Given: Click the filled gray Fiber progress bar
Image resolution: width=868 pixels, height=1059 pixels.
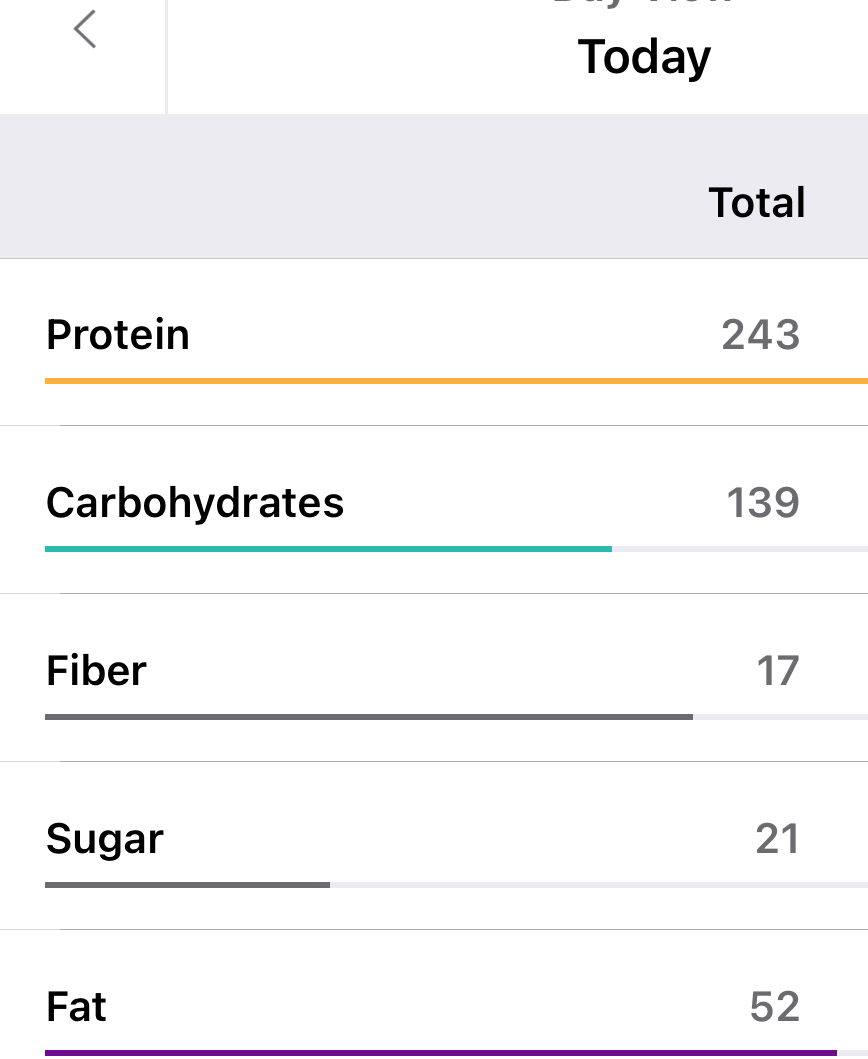Looking at the screenshot, I should [x=368, y=717].
